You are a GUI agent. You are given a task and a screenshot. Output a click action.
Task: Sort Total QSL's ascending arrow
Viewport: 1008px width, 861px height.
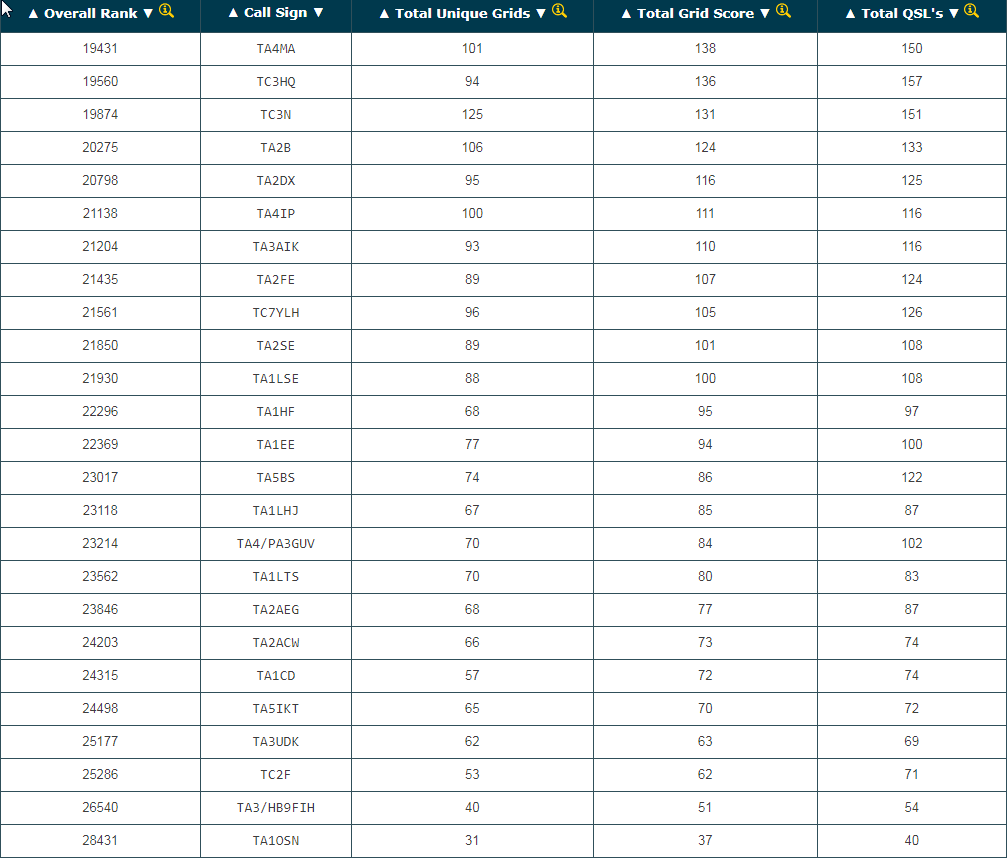pos(850,14)
